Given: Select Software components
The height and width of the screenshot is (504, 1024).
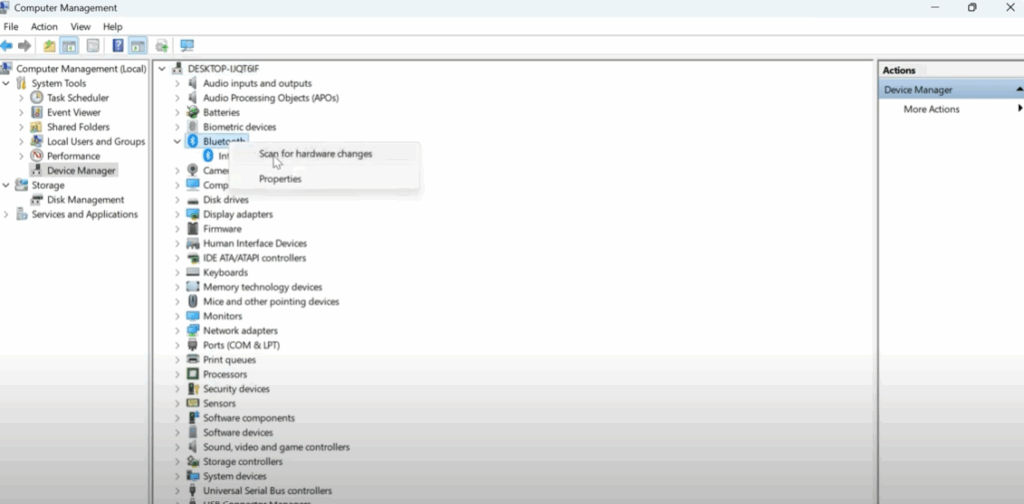Looking at the screenshot, I should point(248,418).
